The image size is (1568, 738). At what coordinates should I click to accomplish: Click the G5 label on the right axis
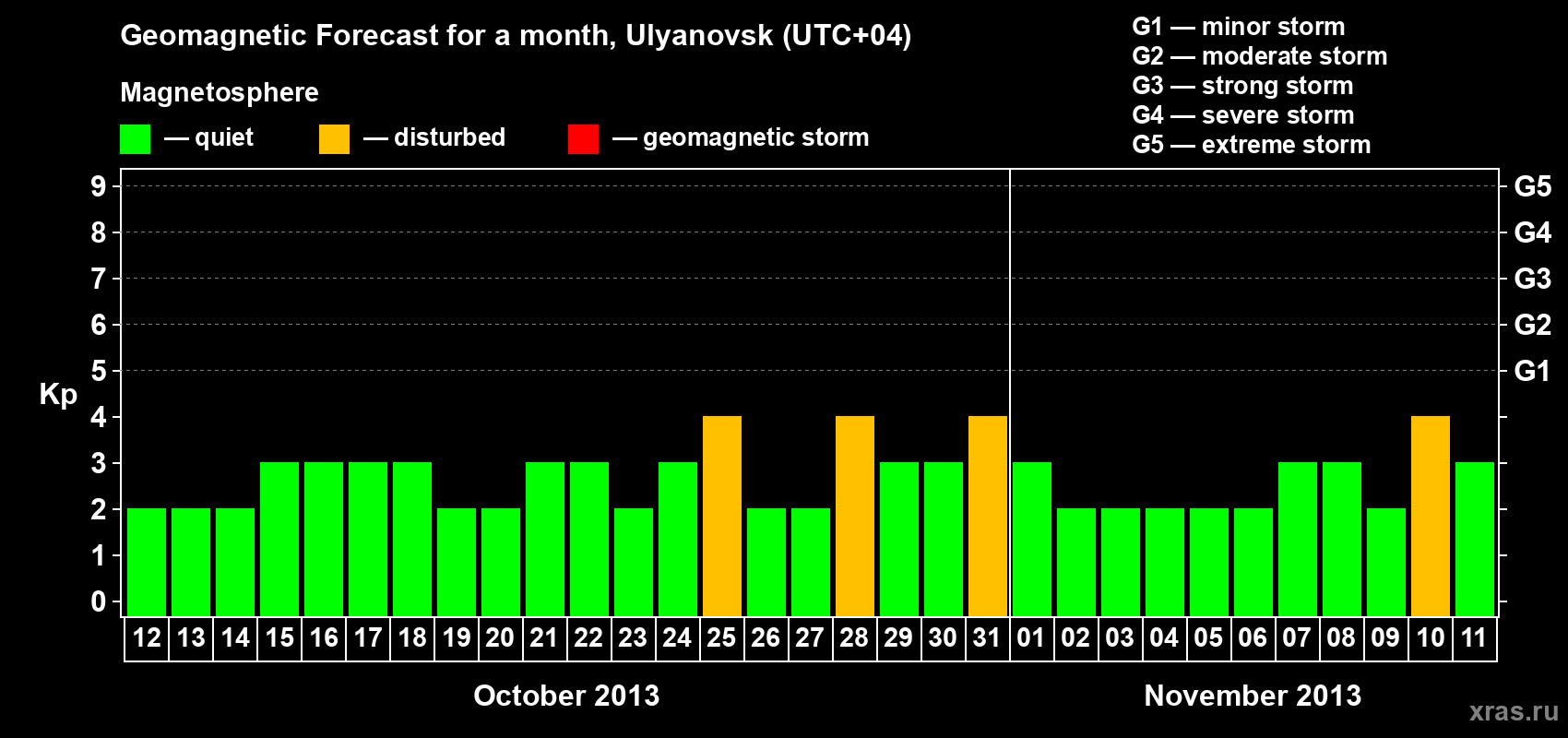(x=1533, y=186)
